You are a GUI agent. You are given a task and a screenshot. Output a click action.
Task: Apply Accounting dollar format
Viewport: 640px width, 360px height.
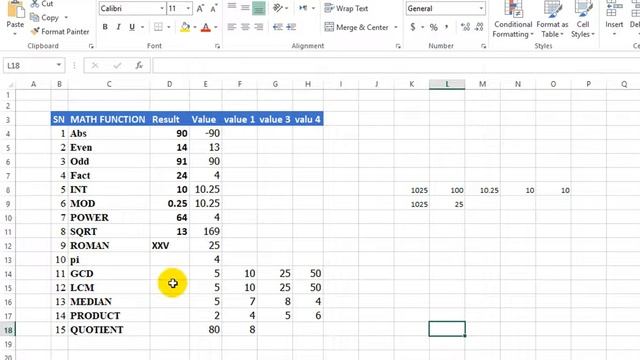pos(413,27)
